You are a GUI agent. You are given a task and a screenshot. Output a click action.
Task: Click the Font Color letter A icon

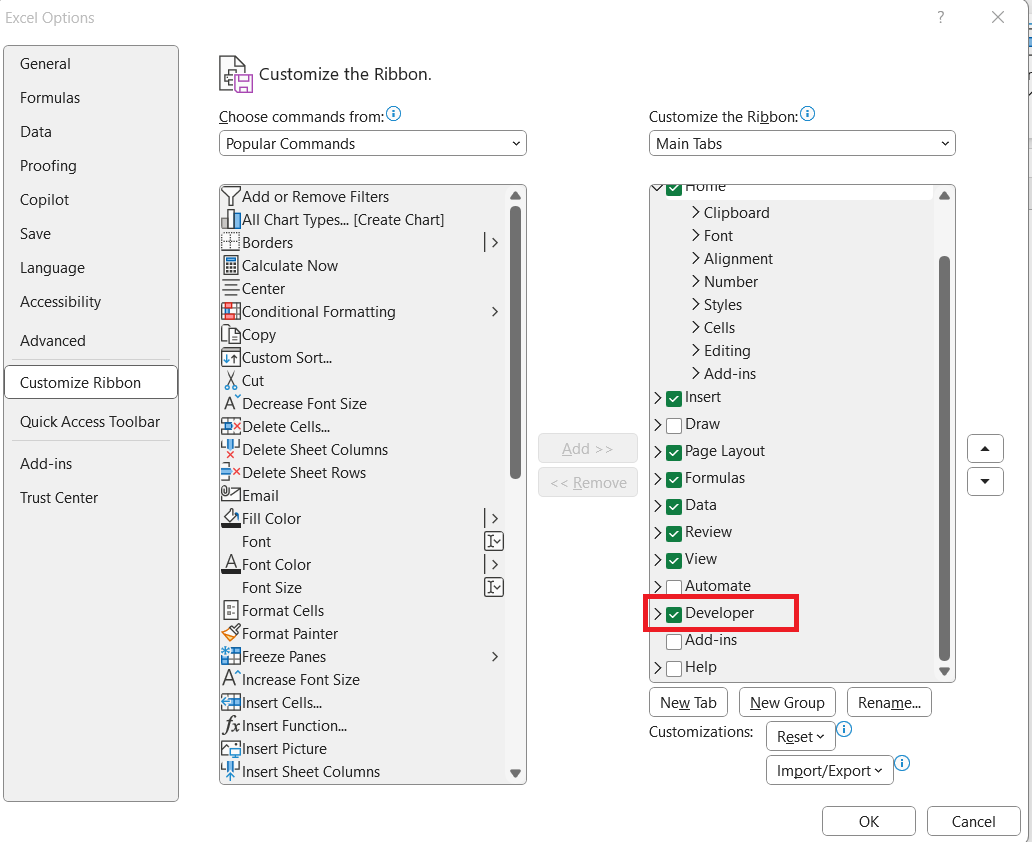(230, 564)
